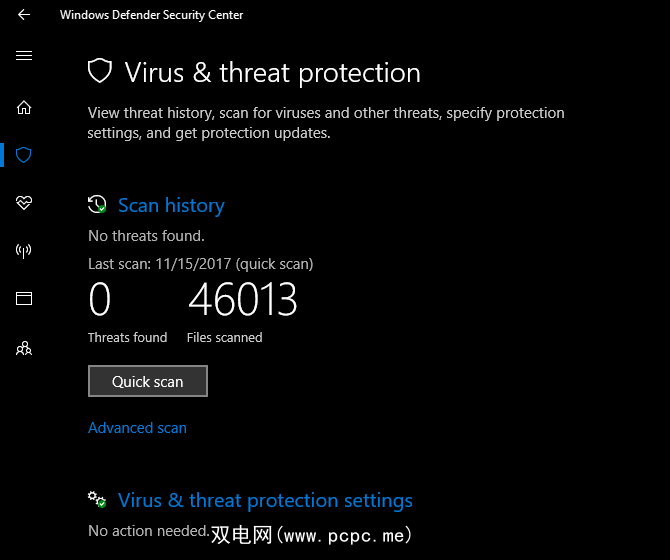Click the Scan history clock icon
The height and width of the screenshot is (560, 670).
coord(97,205)
